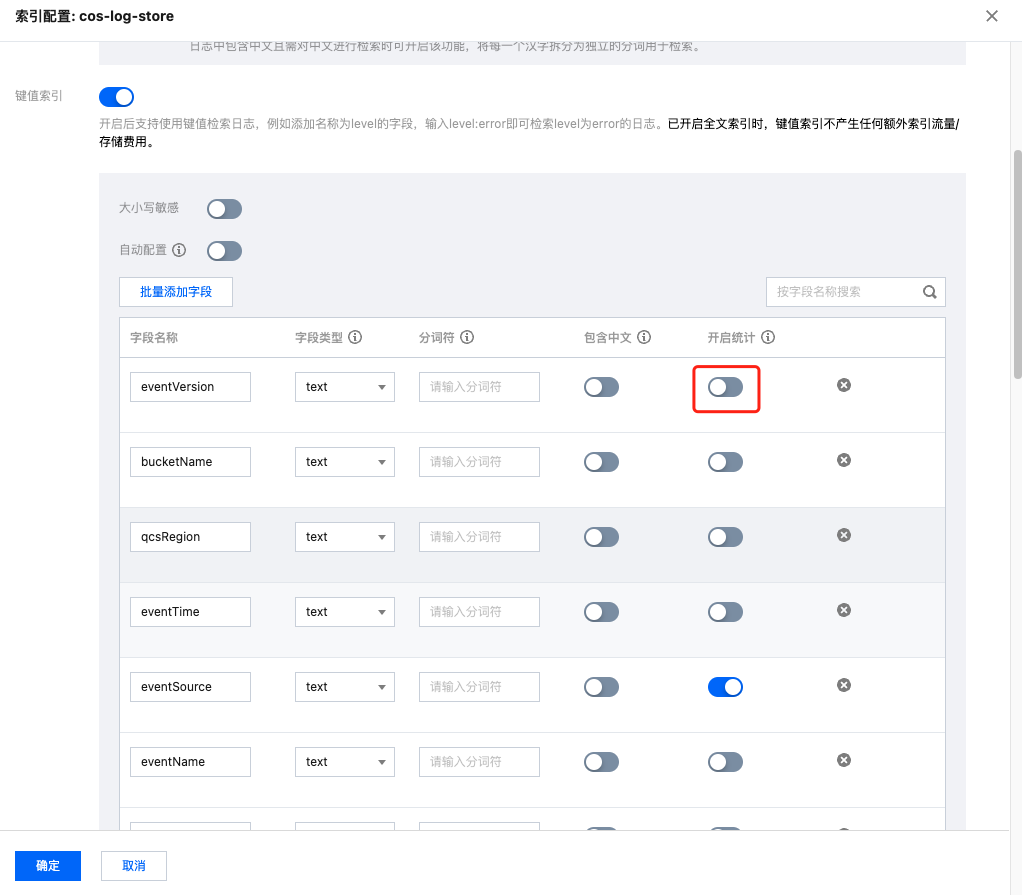This screenshot has height=895, width=1022.
Task: Expand the bucketName field type dropdown
Action: click(x=344, y=462)
